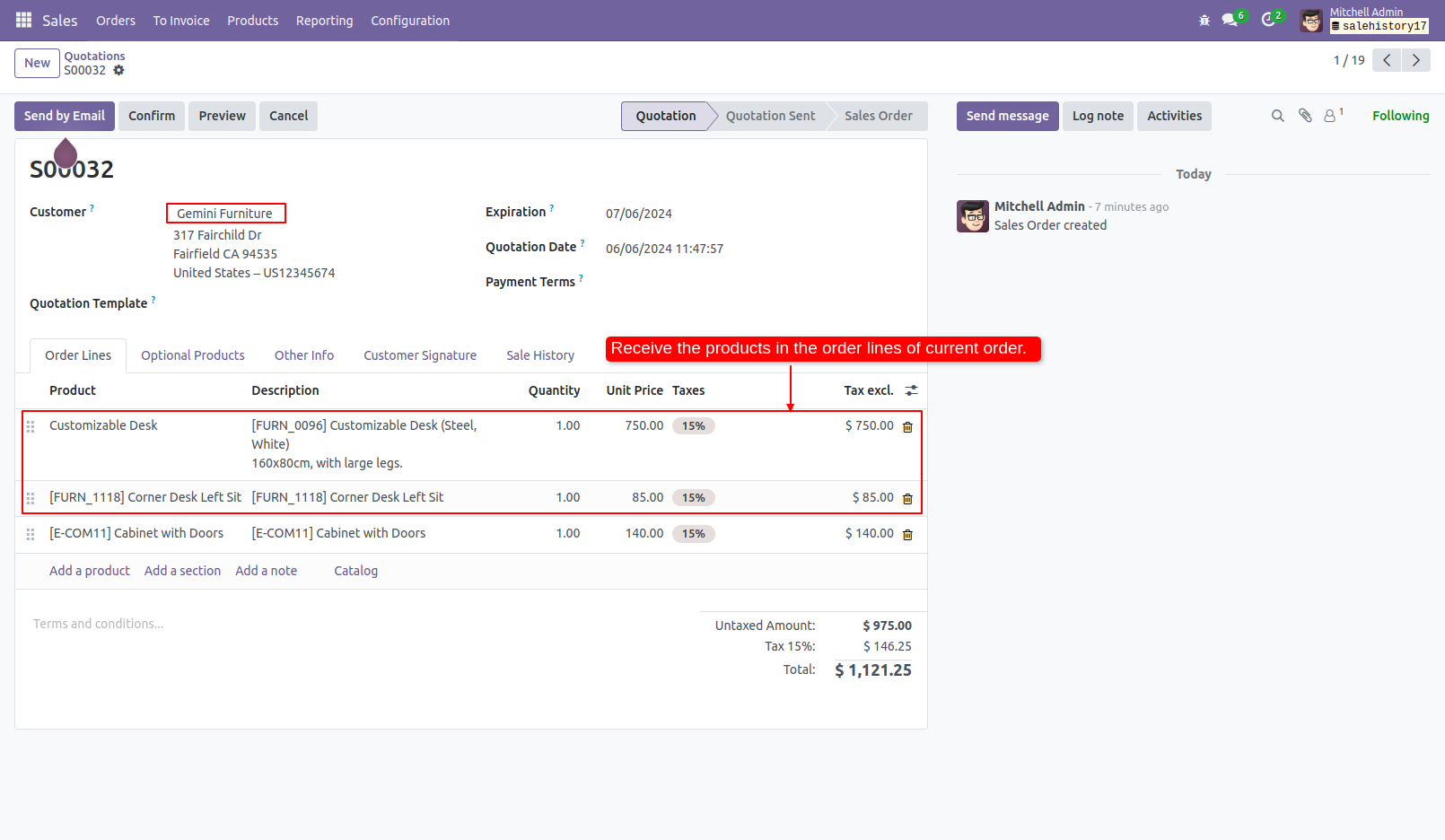1445x840 pixels.
Task: Open conversations via the messages icon
Action: point(1228,20)
